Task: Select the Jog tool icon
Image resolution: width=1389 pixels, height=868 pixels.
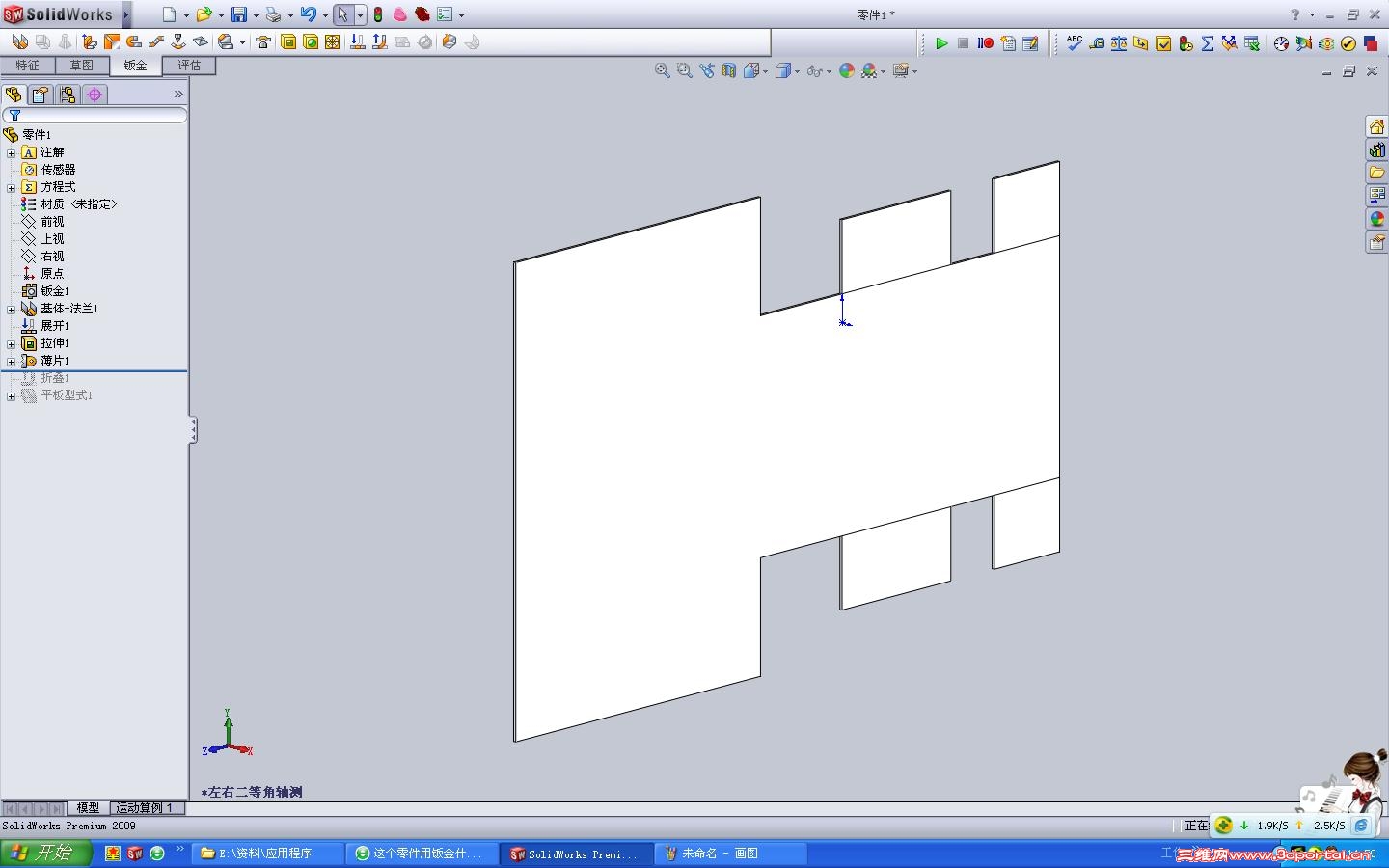Action: 156,41
